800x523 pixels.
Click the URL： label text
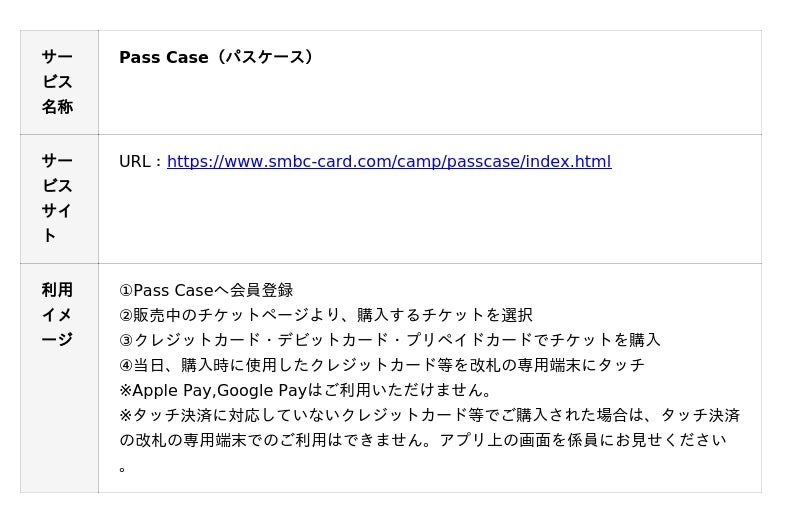(141, 162)
